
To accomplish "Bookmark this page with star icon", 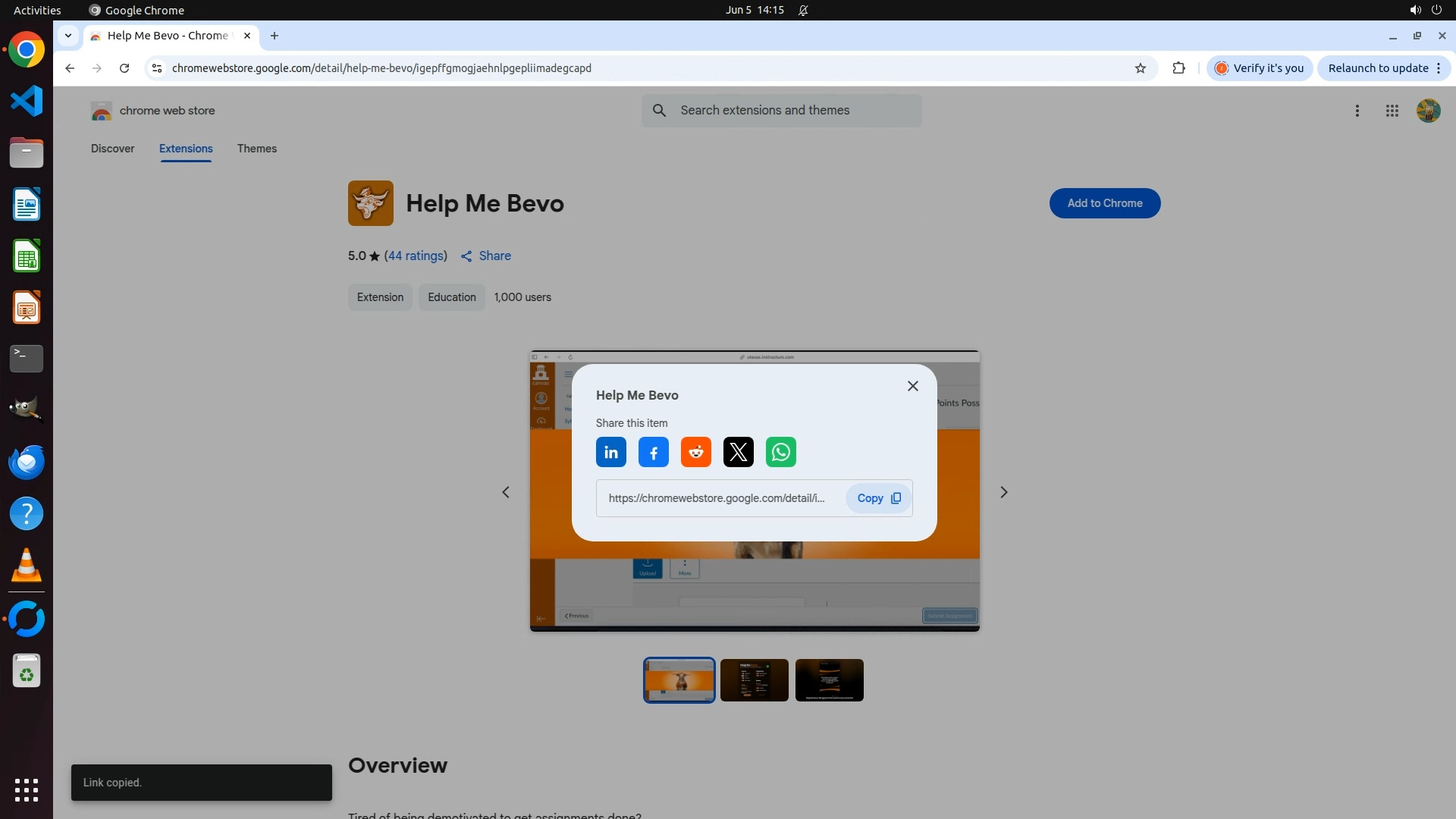I will tap(1140, 68).
